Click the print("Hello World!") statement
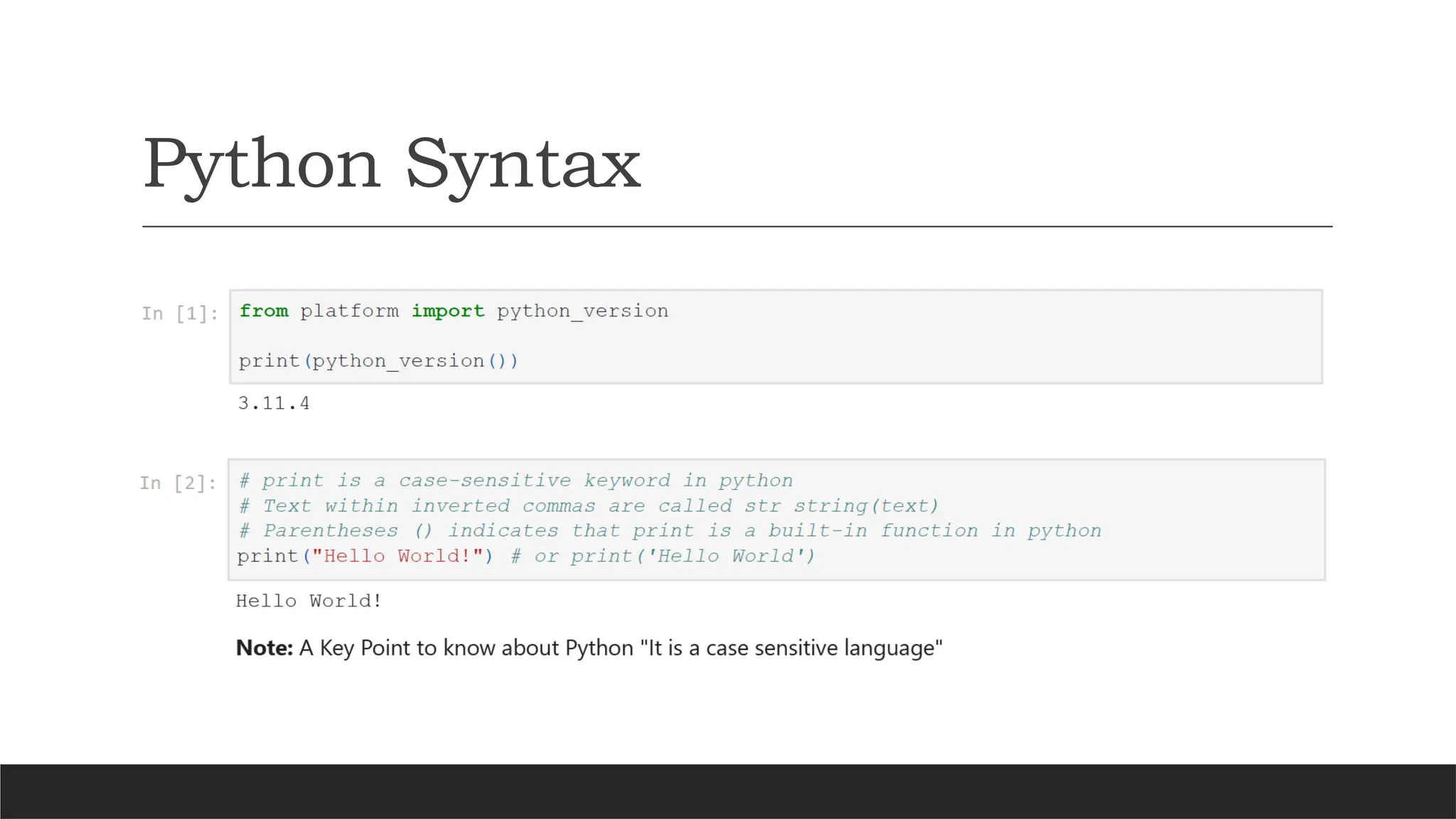 click(x=365, y=556)
